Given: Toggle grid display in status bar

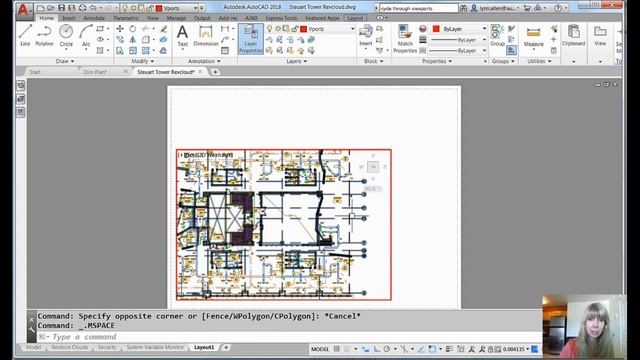Looking at the screenshot, I should 337,349.
